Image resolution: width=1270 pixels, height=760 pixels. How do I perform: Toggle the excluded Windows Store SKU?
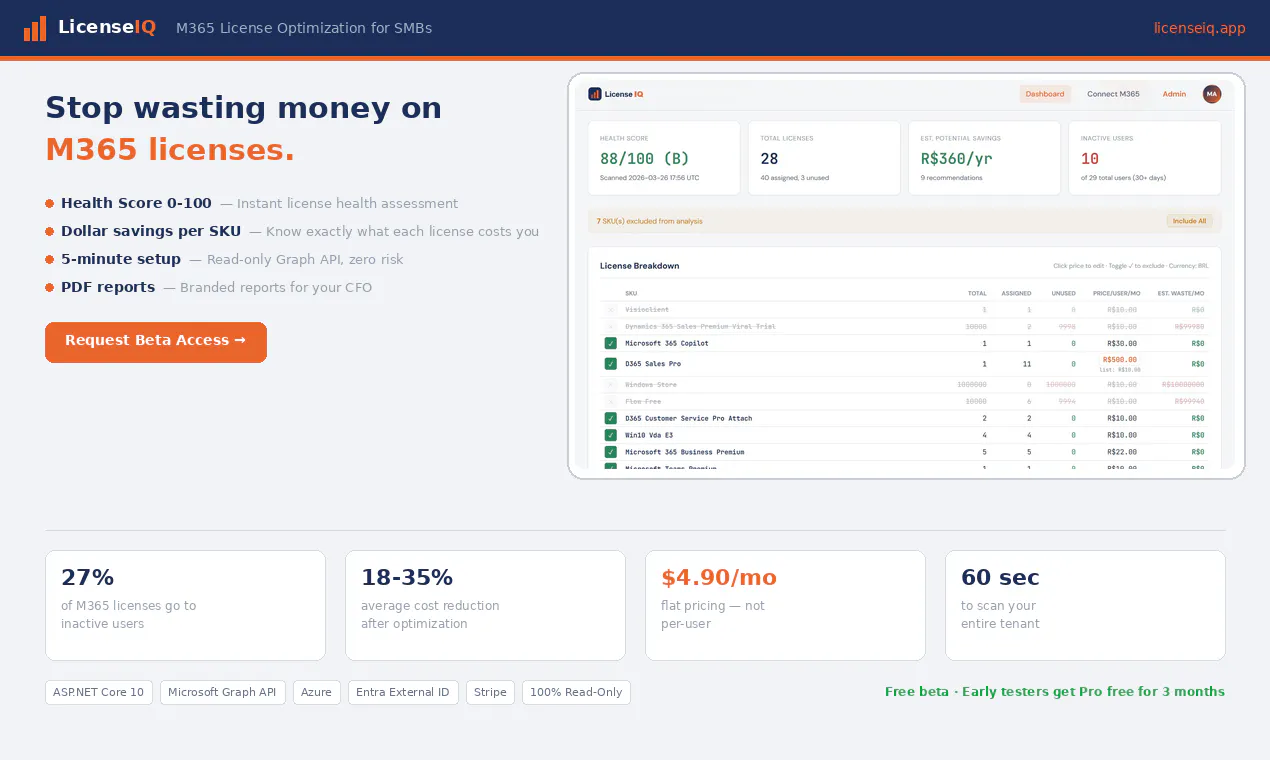(611, 384)
